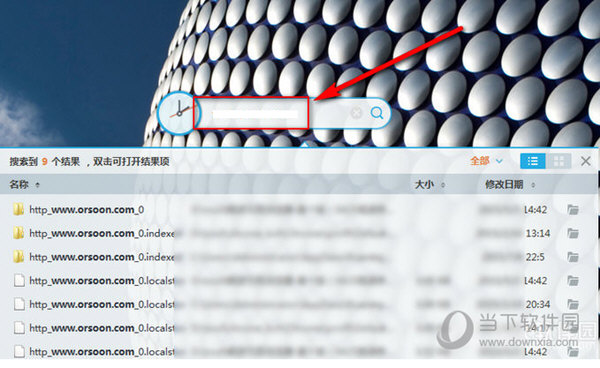
Task: Sort results by the 名称 column
Action: point(24,185)
